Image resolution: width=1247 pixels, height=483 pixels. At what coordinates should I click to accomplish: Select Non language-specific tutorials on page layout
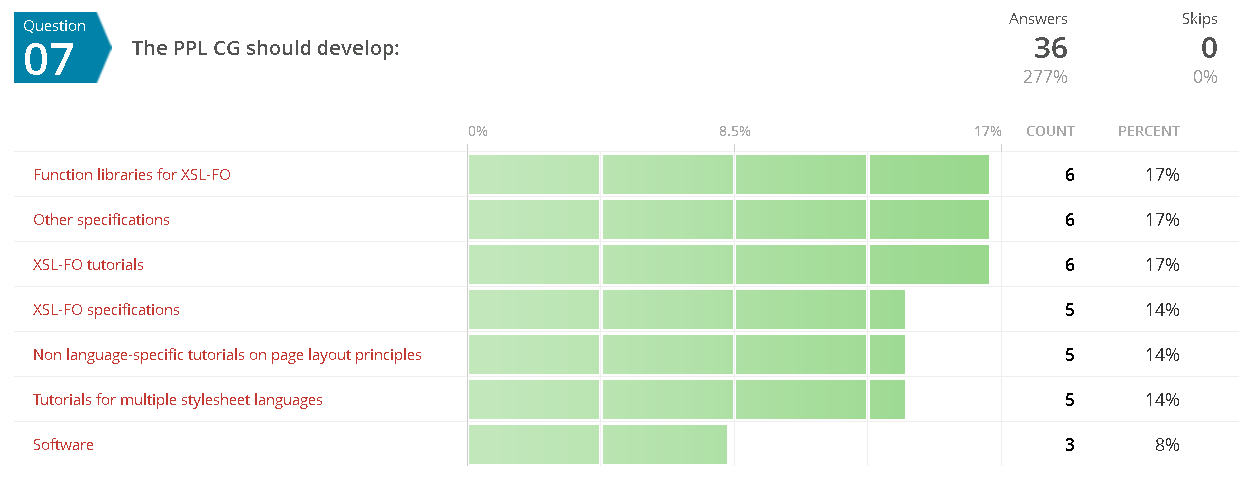tap(227, 355)
